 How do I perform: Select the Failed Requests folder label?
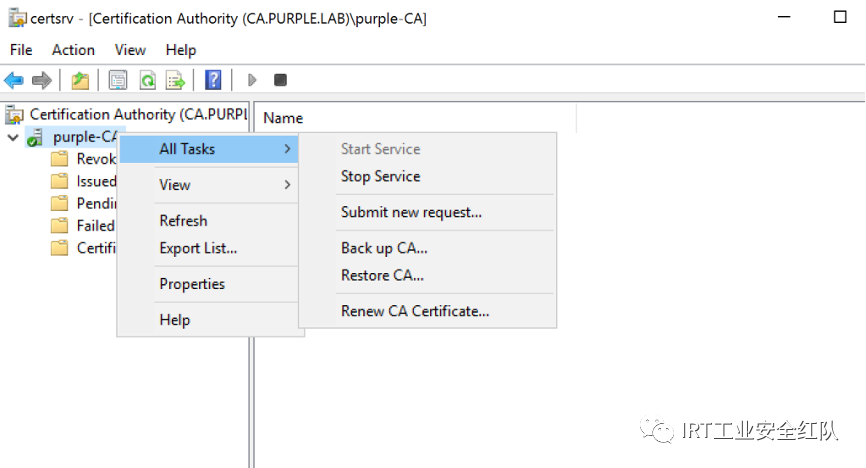point(96,225)
